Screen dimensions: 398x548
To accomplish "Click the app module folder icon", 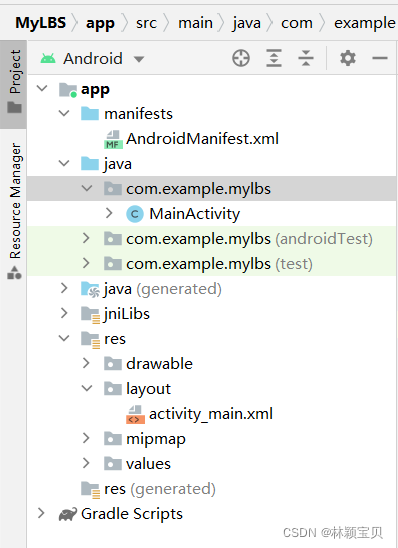I will 68,90.
